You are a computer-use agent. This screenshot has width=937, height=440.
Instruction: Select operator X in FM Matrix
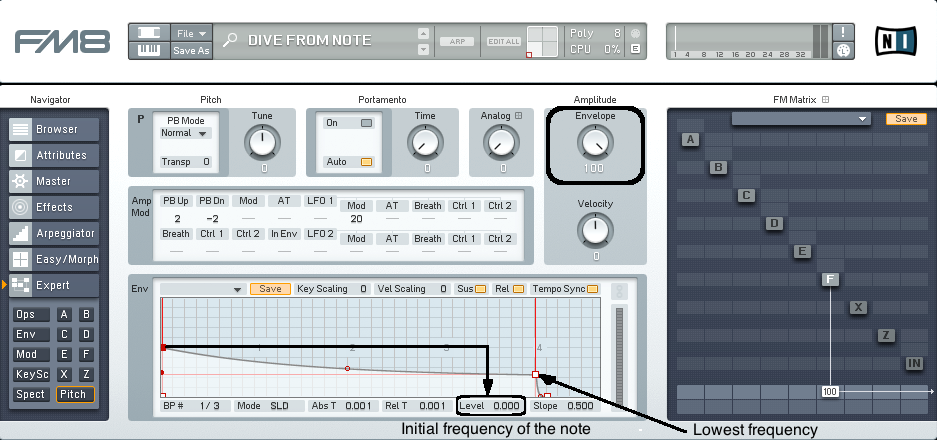[x=858, y=307]
